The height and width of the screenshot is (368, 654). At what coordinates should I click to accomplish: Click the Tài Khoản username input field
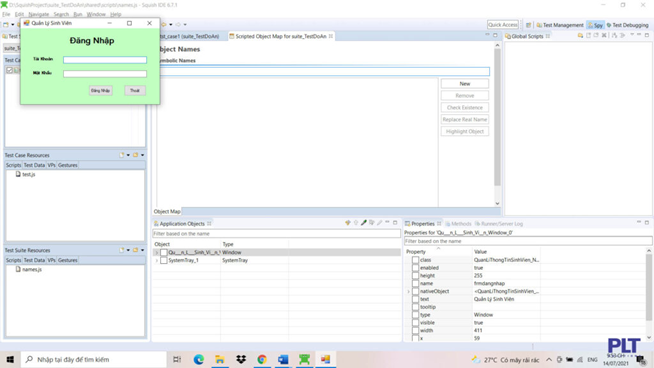click(105, 60)
